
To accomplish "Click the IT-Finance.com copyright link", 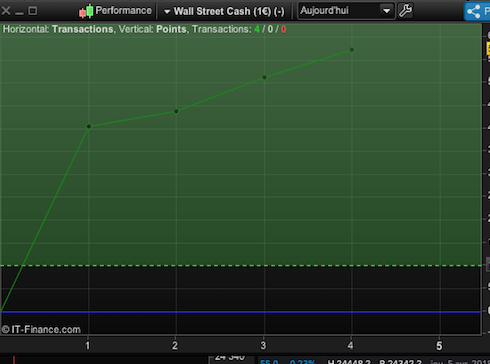I will click(x=41, y=330).
